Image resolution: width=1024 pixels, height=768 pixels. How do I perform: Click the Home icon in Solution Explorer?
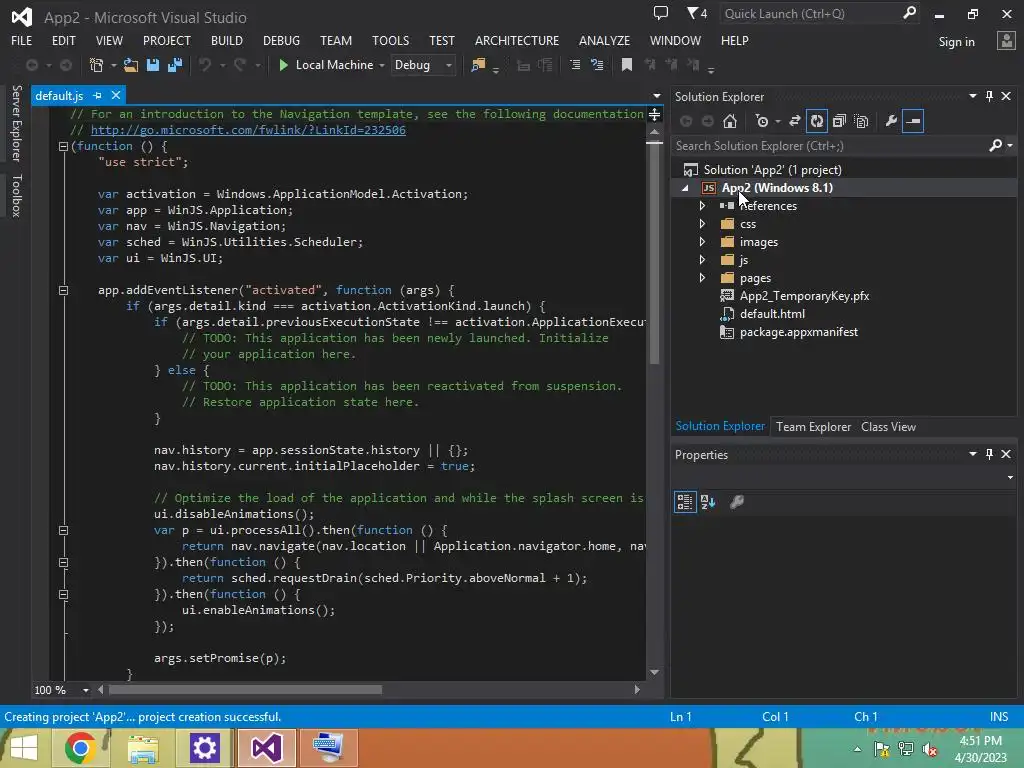pyautogui.click(x=730, y=121)
